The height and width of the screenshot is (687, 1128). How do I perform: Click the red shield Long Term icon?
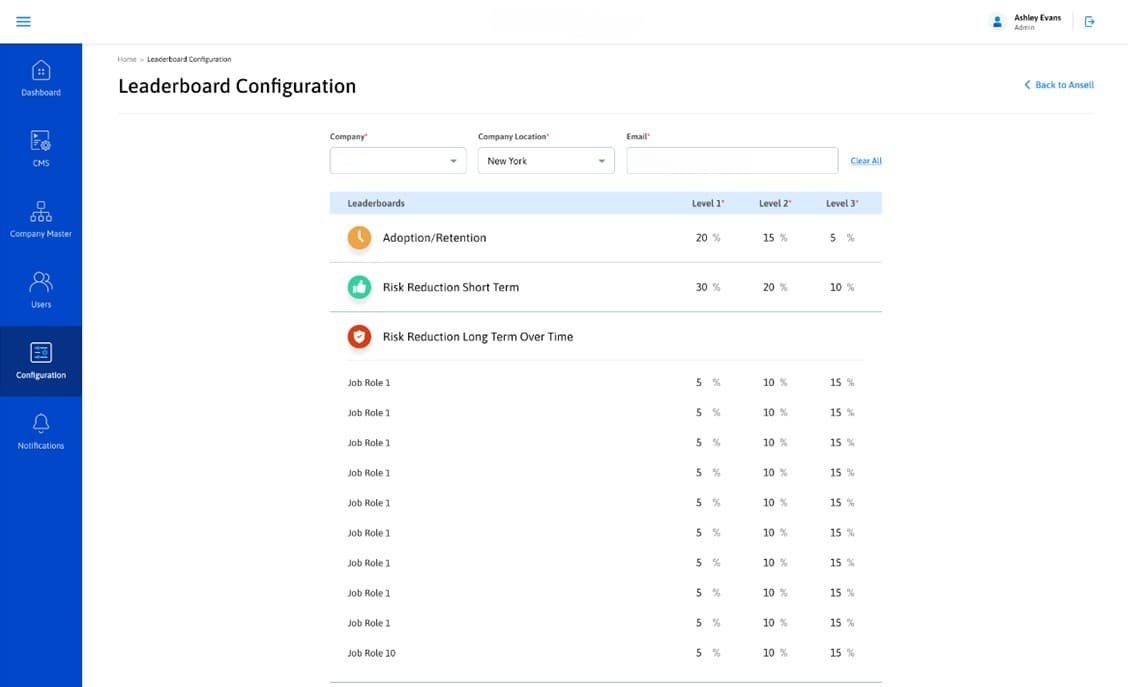[x=359, y=337]
